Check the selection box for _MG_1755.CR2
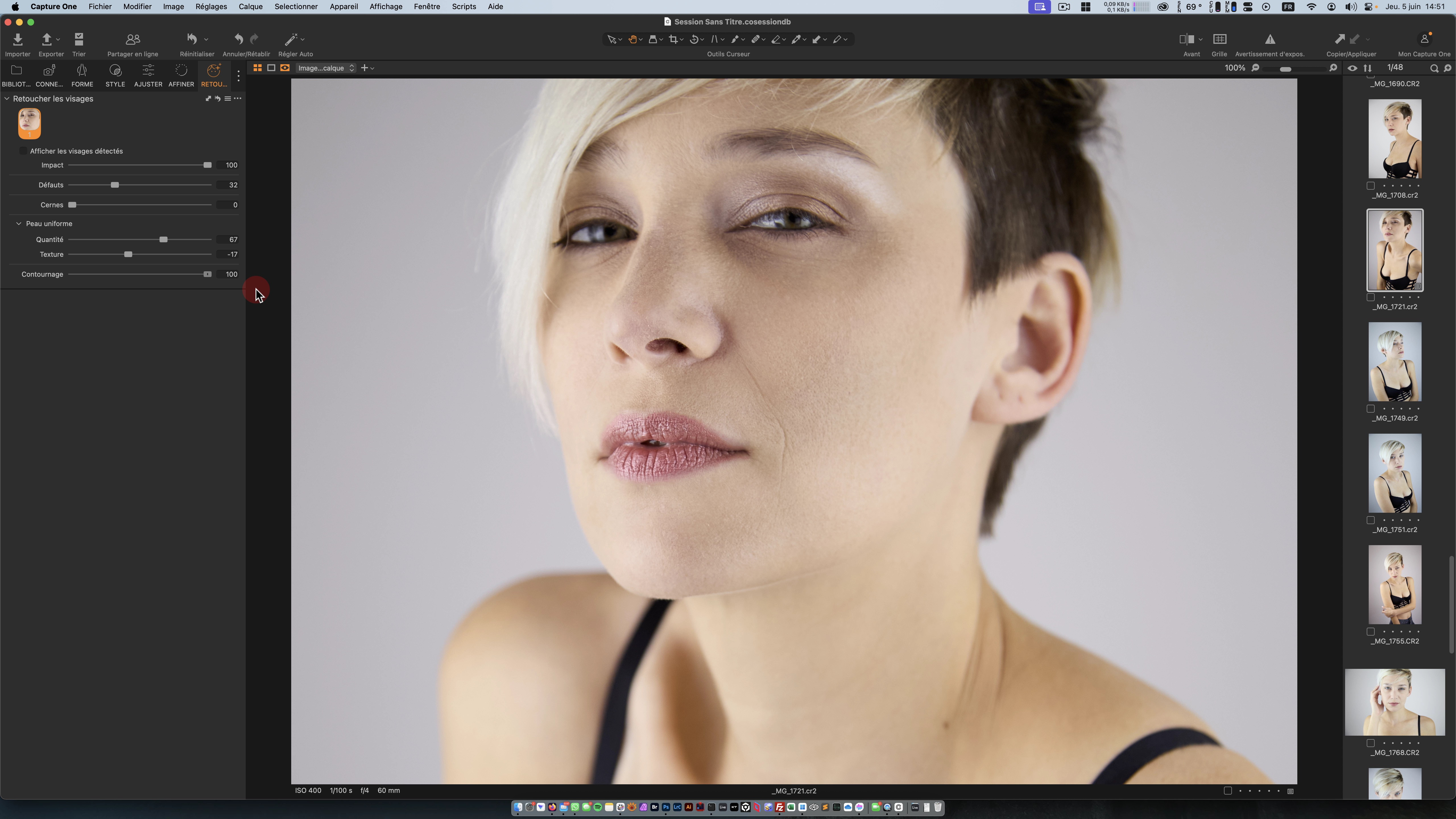Screen dimensions: 1456x819 (1371, 631)
